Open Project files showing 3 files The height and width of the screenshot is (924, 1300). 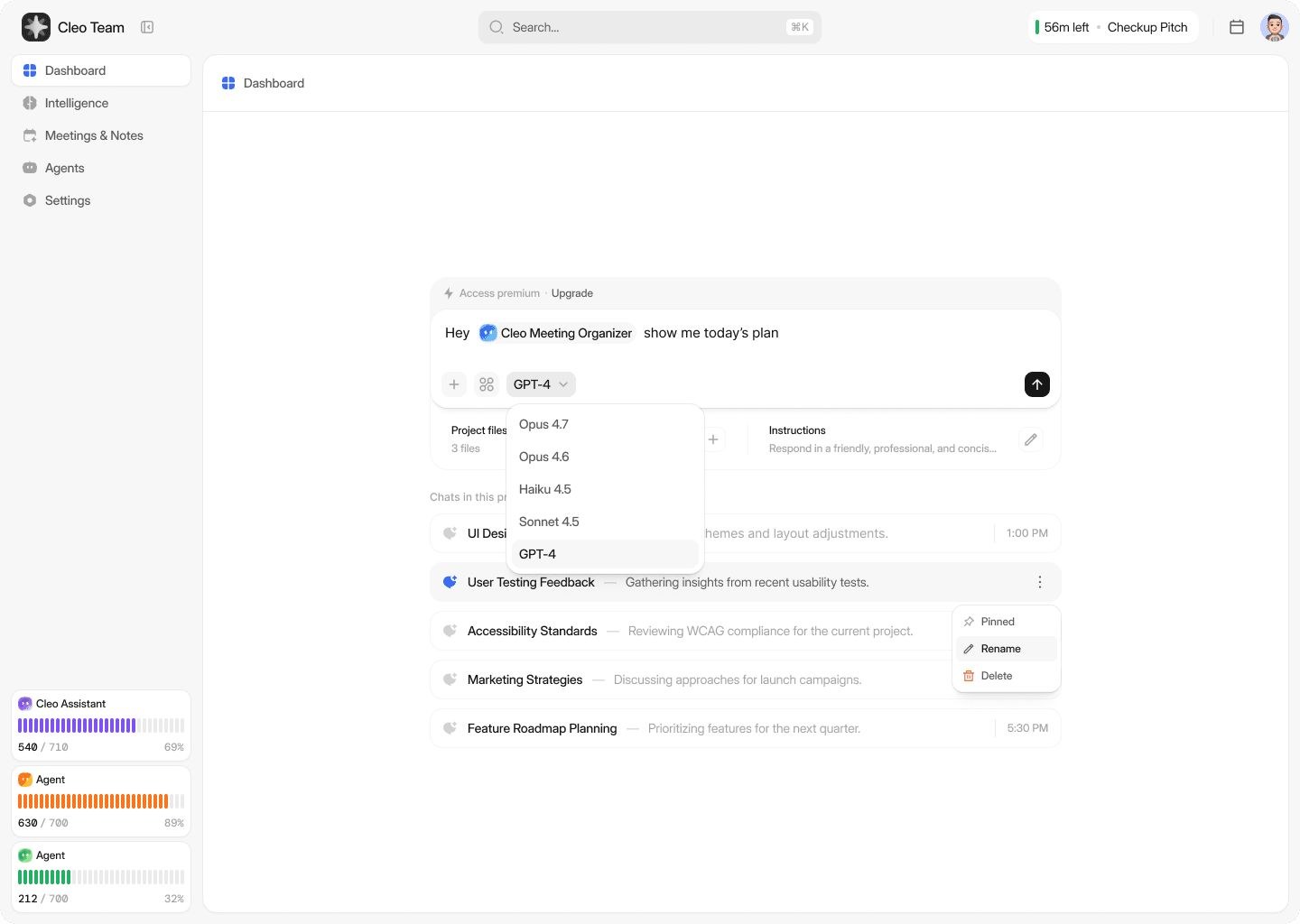[478, 439]
